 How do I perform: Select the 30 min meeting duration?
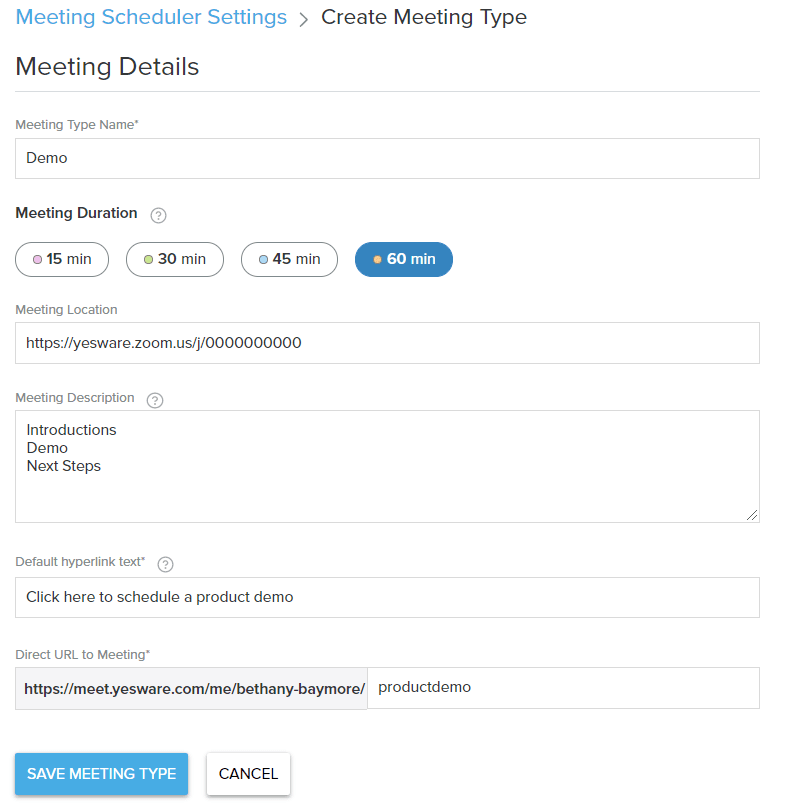click(174, 259)
